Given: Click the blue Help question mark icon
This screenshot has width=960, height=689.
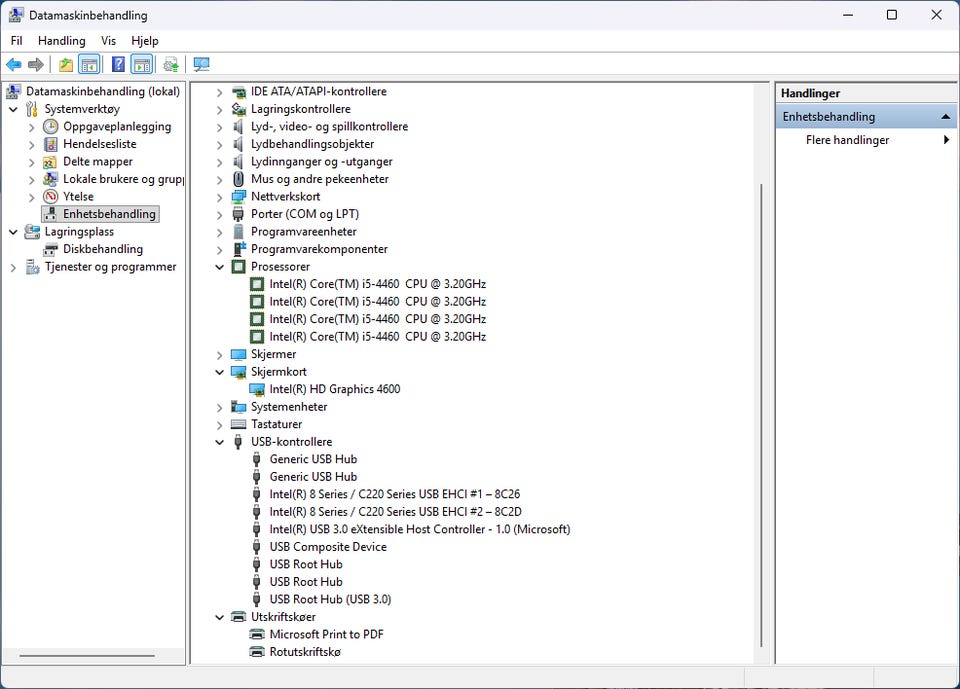Looking at the screenshot, I should (x=118, y=64).
